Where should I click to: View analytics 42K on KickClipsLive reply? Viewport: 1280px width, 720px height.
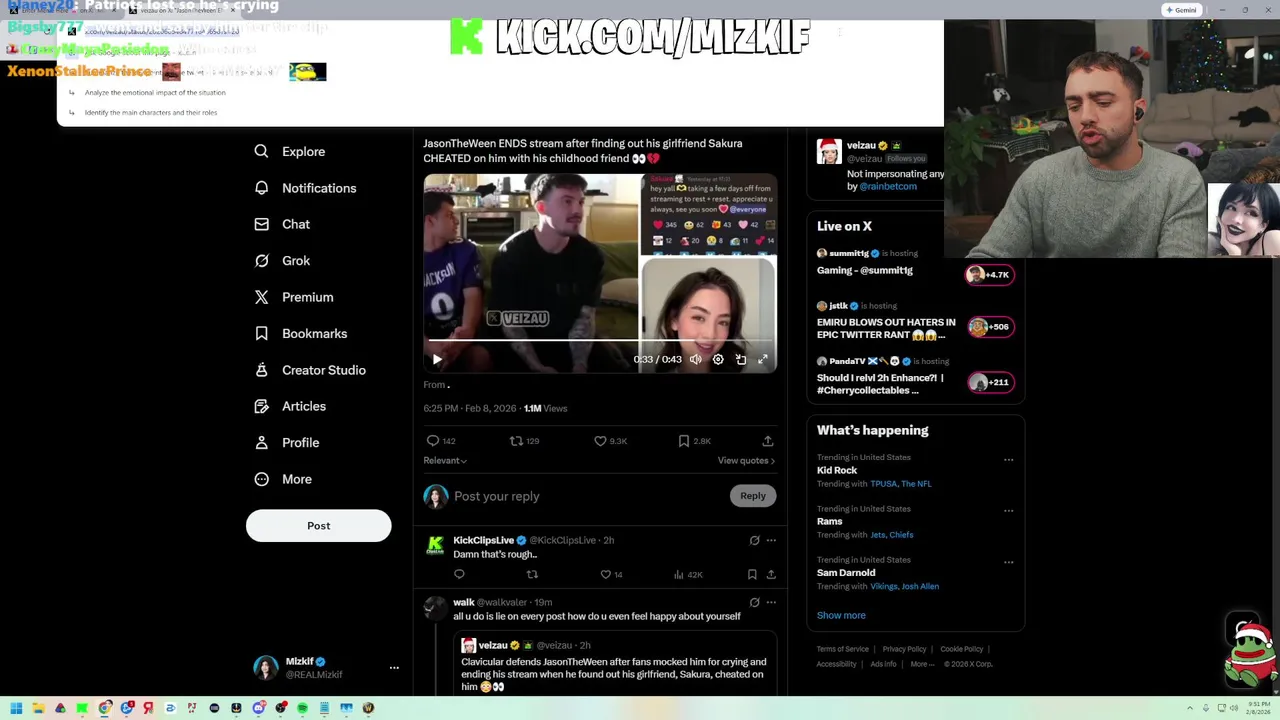click(x=688, y=574)
